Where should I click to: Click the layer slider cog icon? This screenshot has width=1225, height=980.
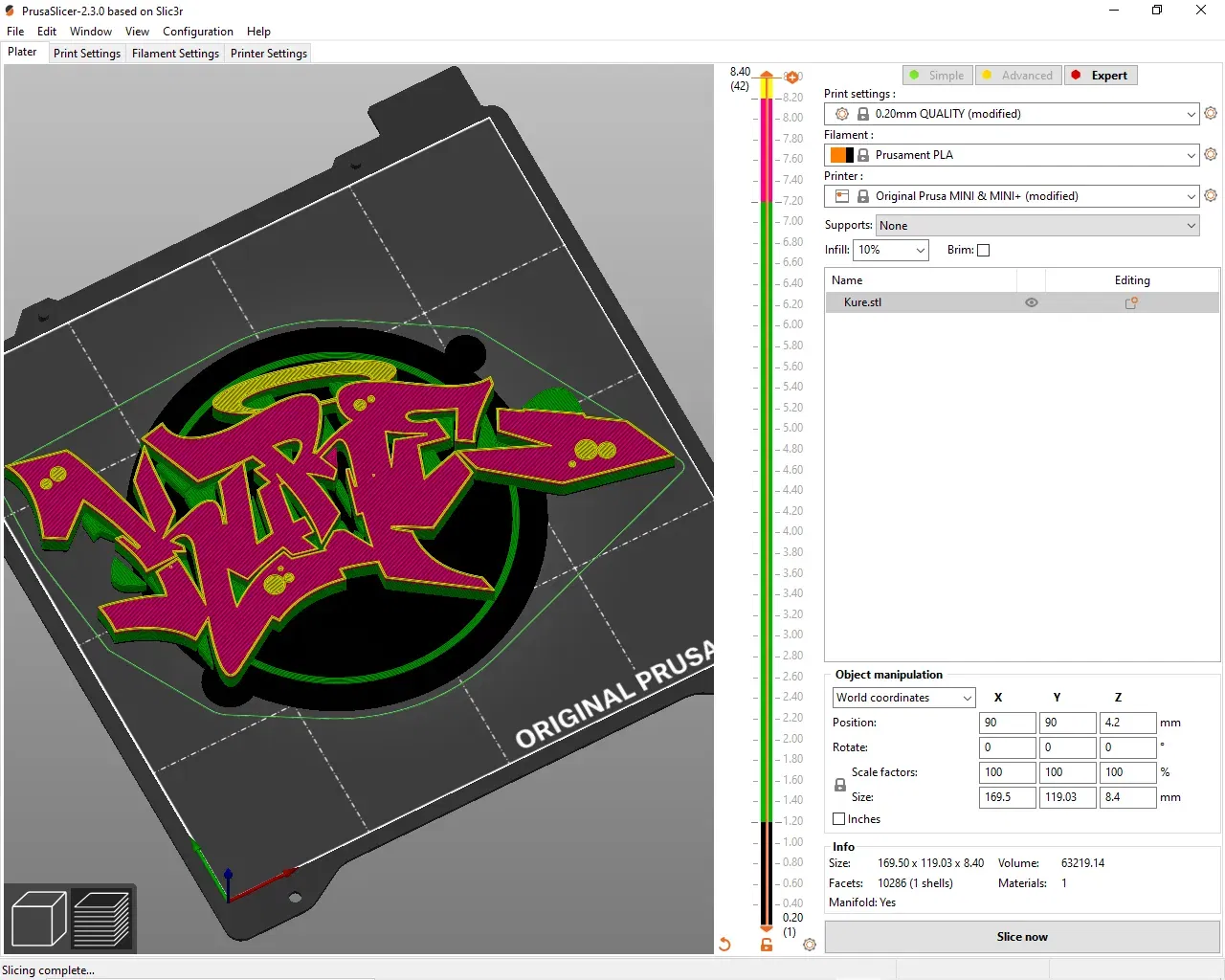(x=810, y=945)
